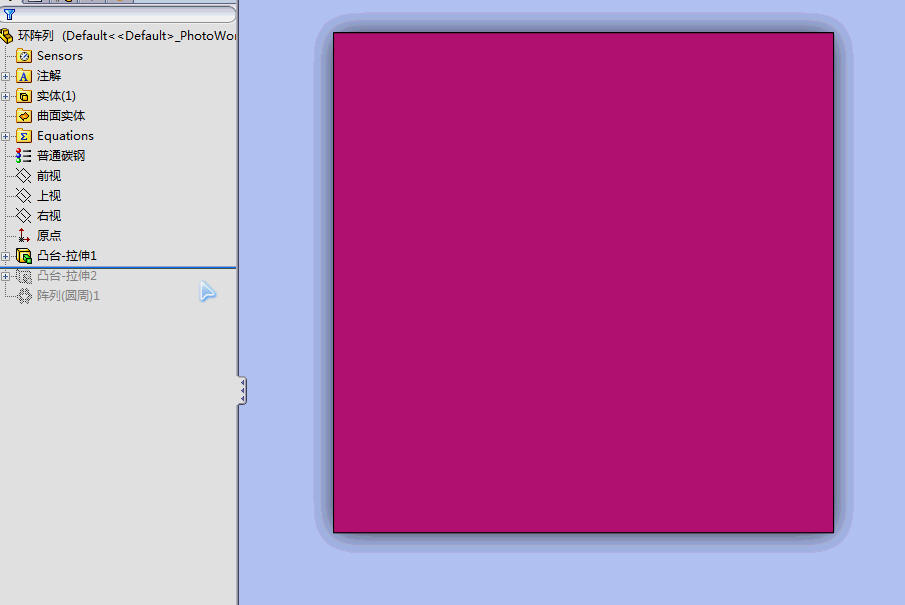The height and width of the screenshot is (605, 905).
Task: Select the 阵列(圆周)1 label
Action: 68,296
